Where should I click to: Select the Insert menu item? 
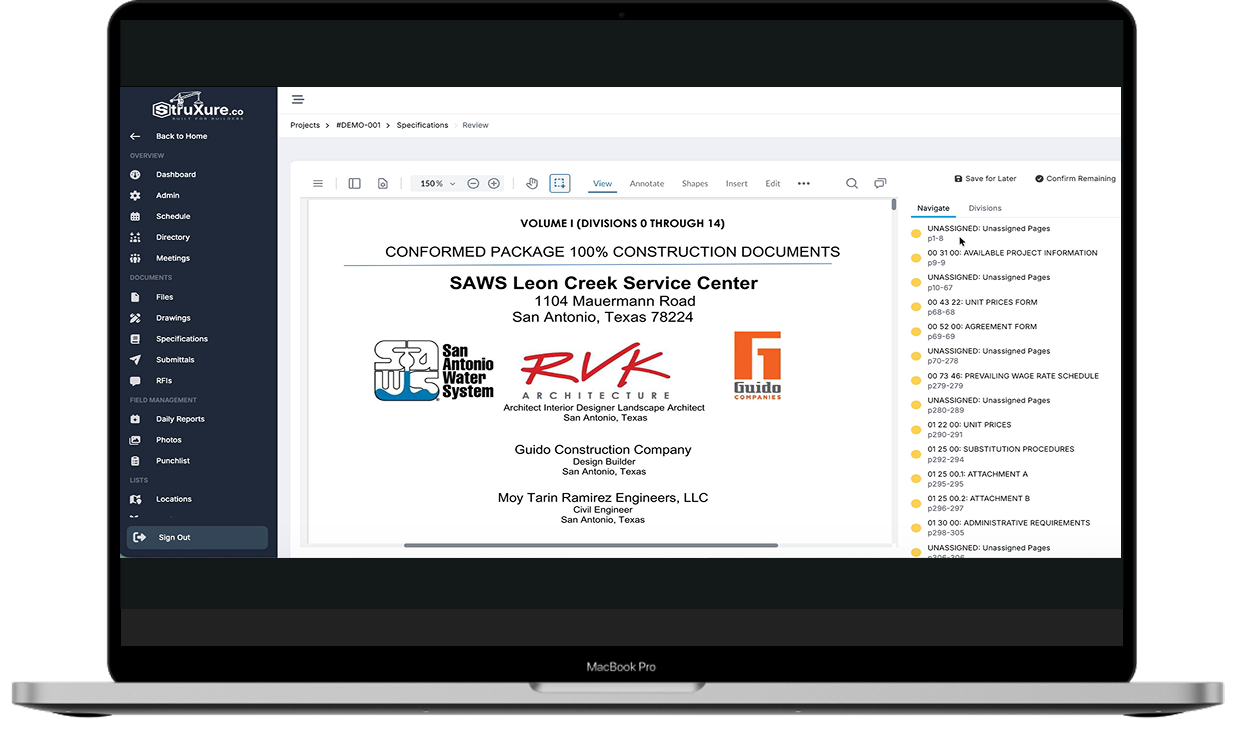coord(737,184)
